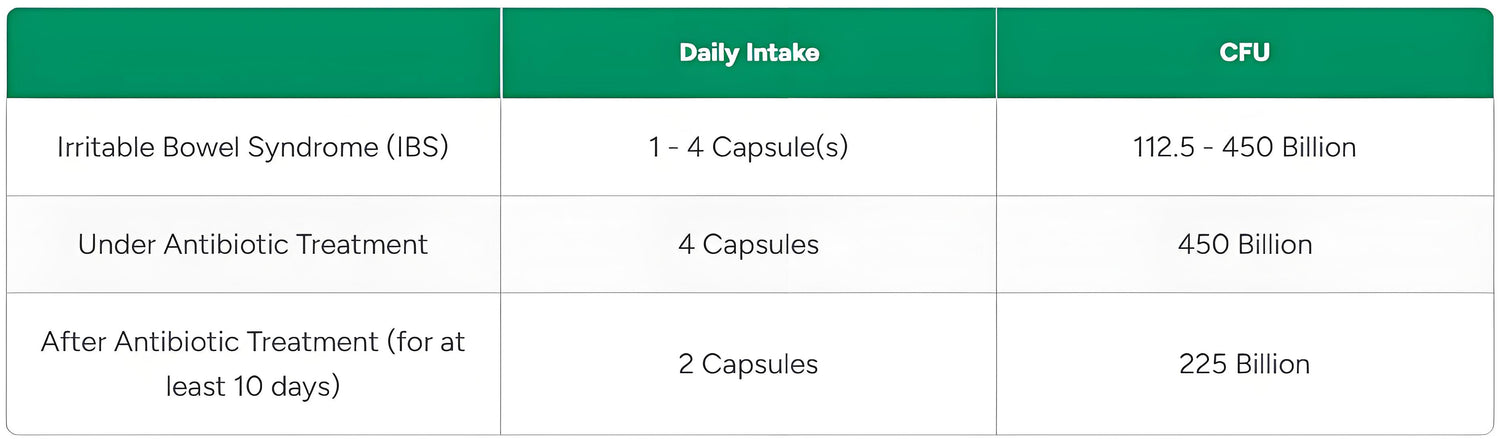The height and width of the screenshot is (439, 1500).
Task: Click the "450 Billion" cell for antibiotic treatment
Action: point(1245,244)
